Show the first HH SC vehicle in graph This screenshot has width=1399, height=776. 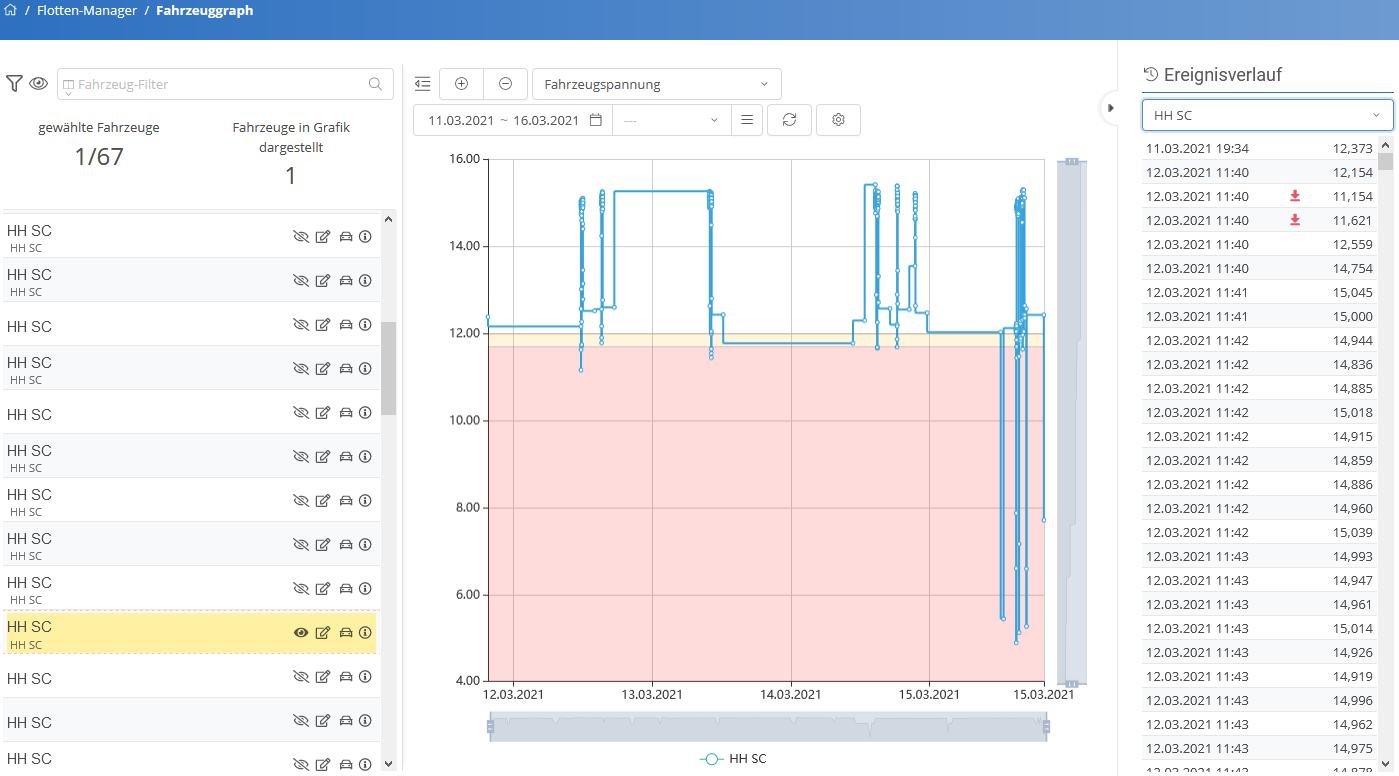(x=300, y=237)
